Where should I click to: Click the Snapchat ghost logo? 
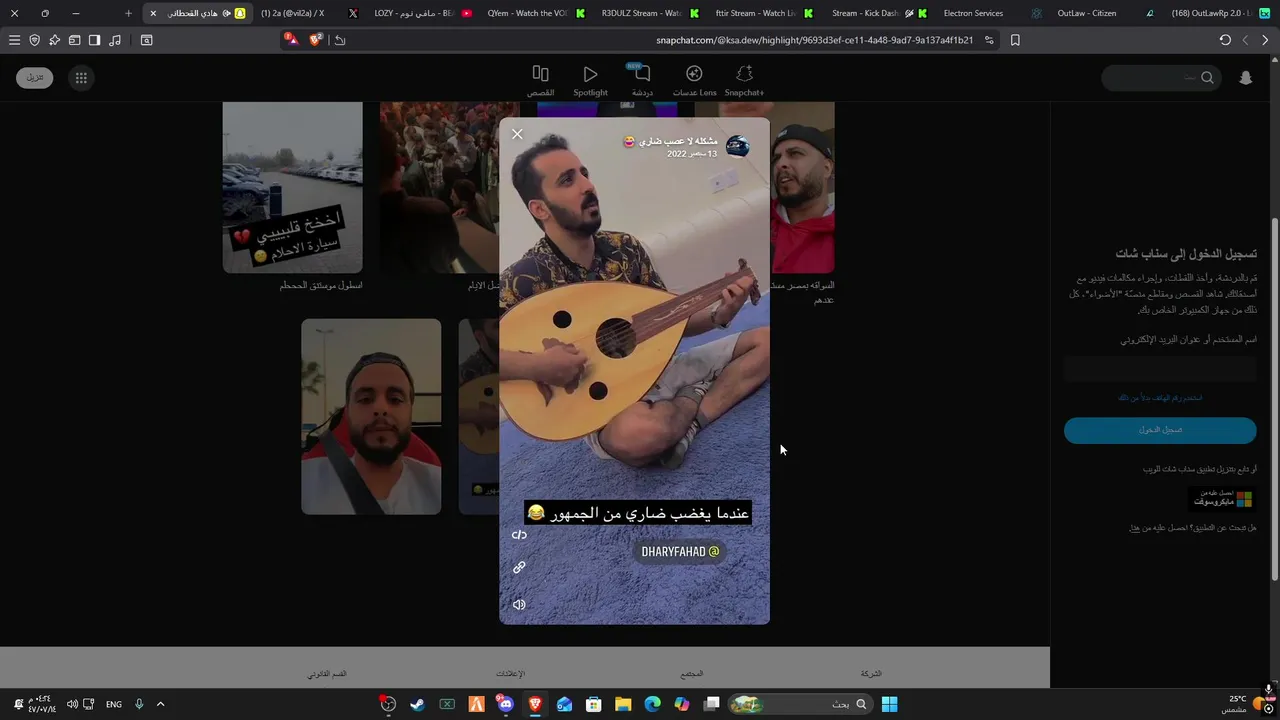click(x=1245, y=77)
